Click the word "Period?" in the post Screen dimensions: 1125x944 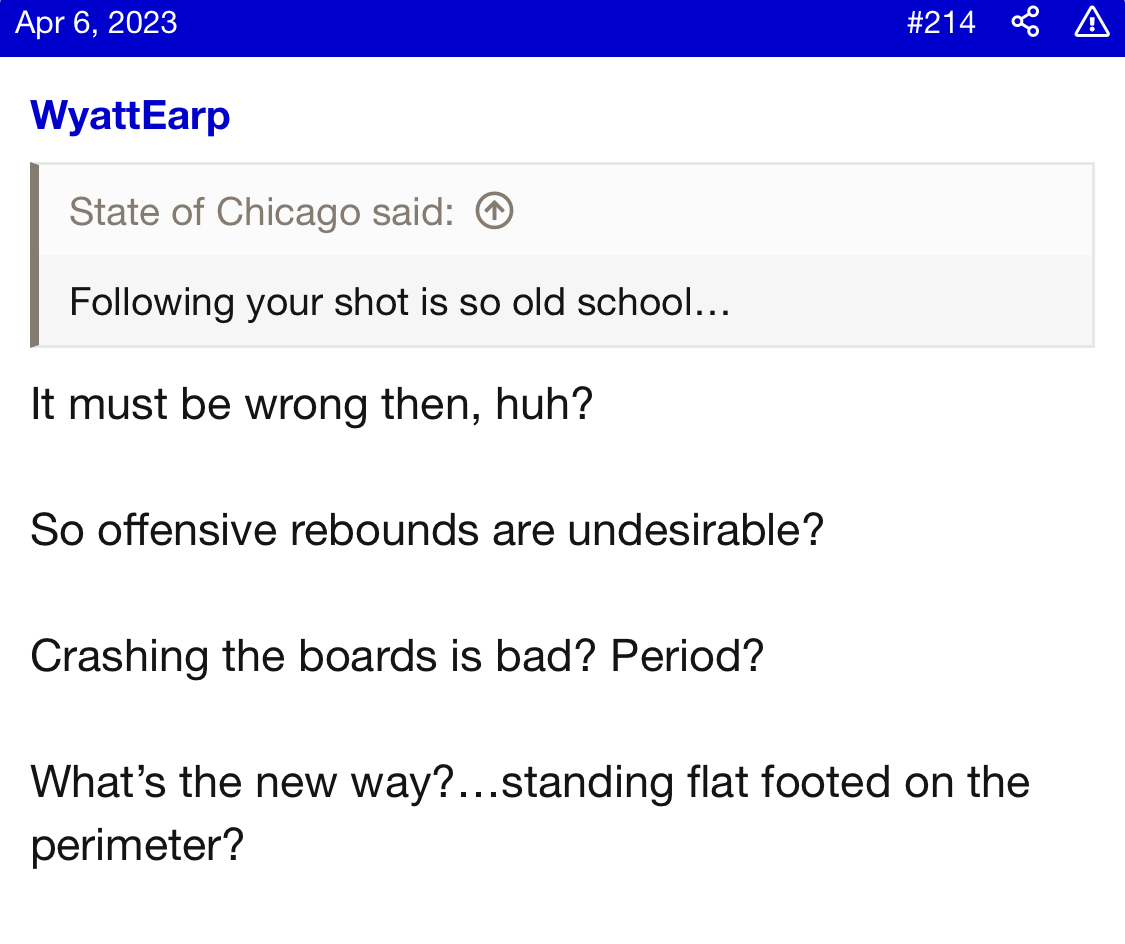point(687,656)
